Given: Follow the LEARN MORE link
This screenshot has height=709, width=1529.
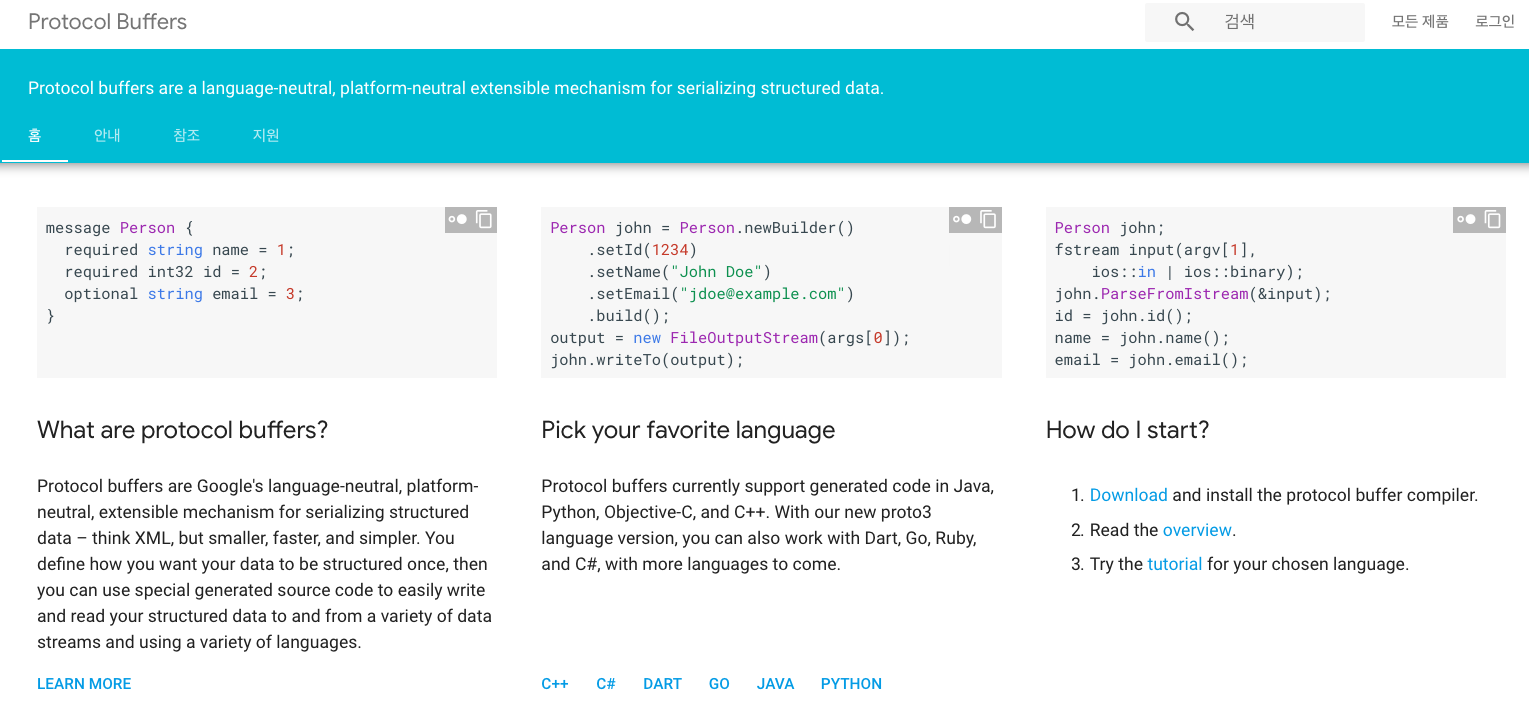Looking at the screenshot, I should coord(84,684).
